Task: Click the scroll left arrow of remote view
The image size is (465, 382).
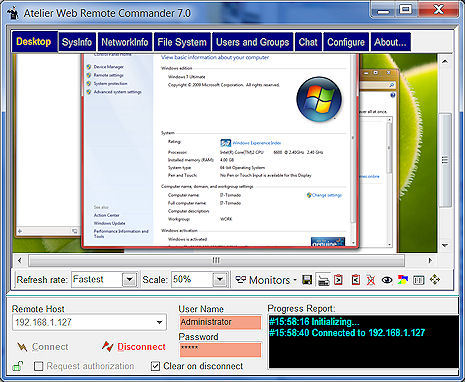Action: tap(20, 260)
